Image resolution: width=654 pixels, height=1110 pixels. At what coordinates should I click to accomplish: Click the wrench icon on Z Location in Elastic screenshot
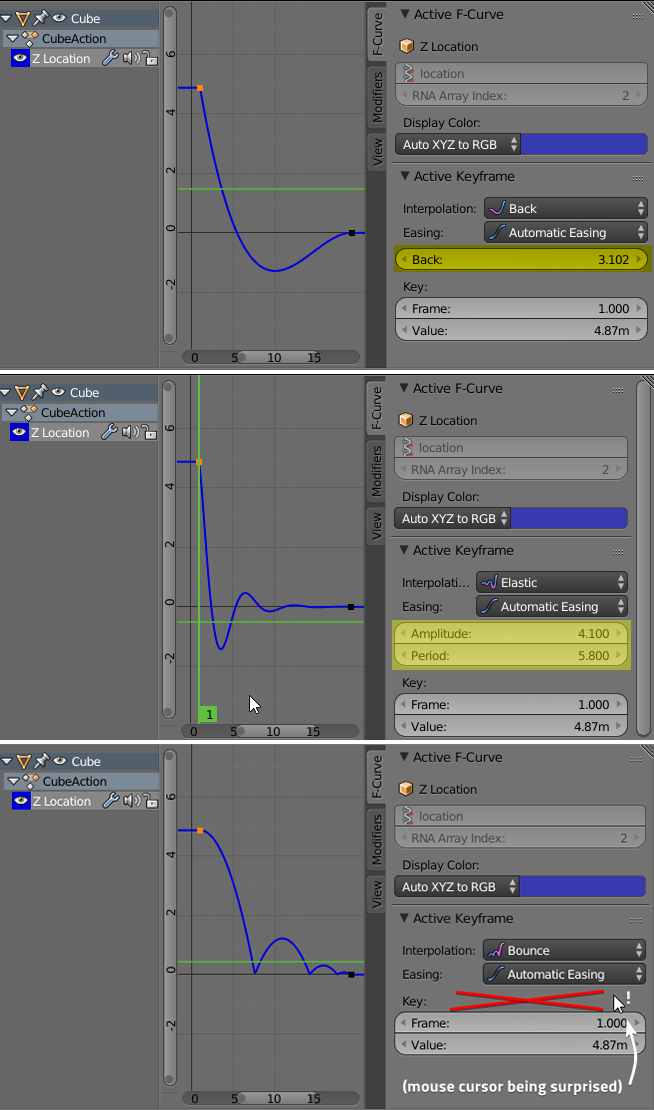click(108, 432)
